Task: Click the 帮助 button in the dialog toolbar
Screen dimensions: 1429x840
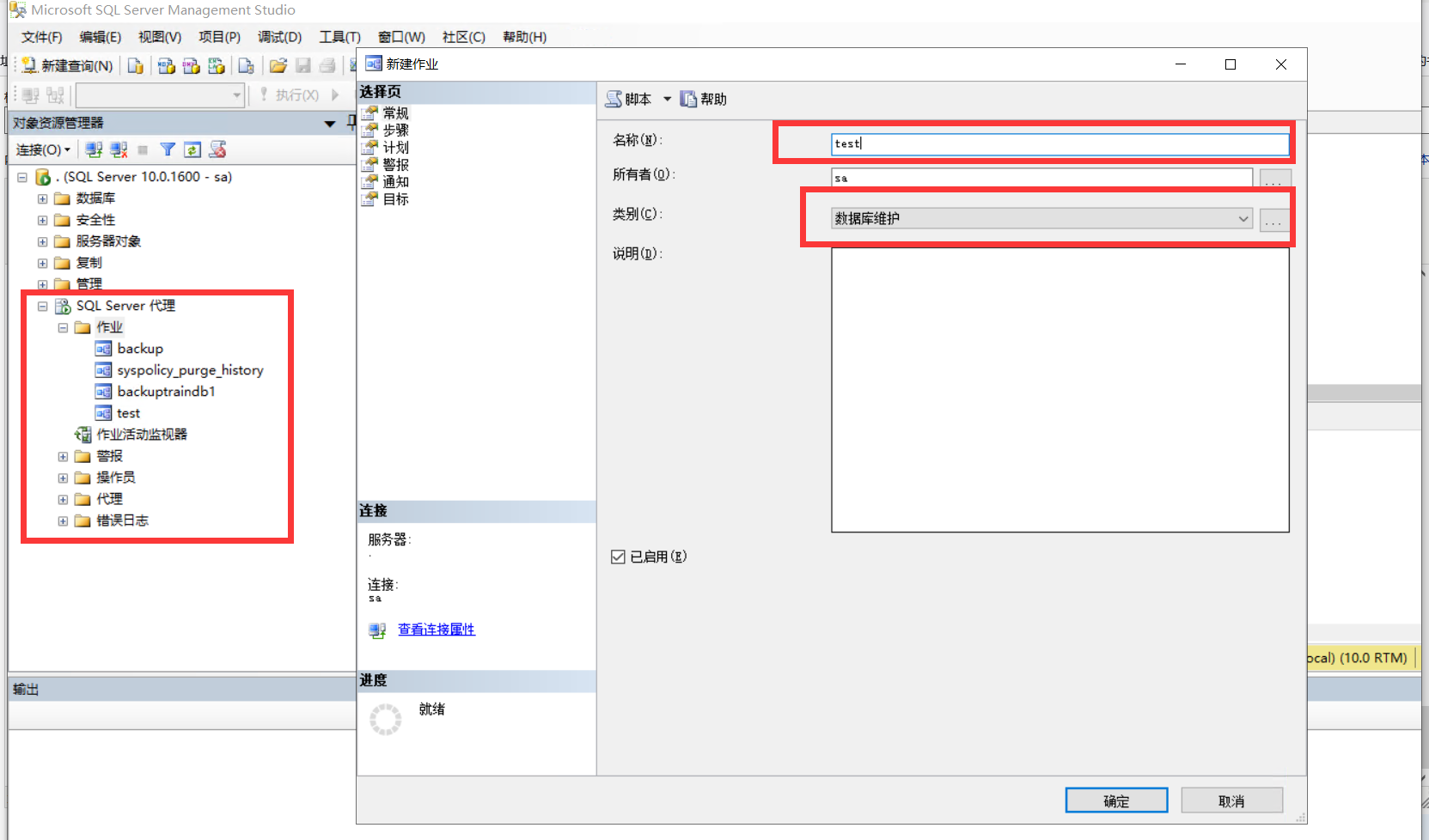Action: pos(704,100)
